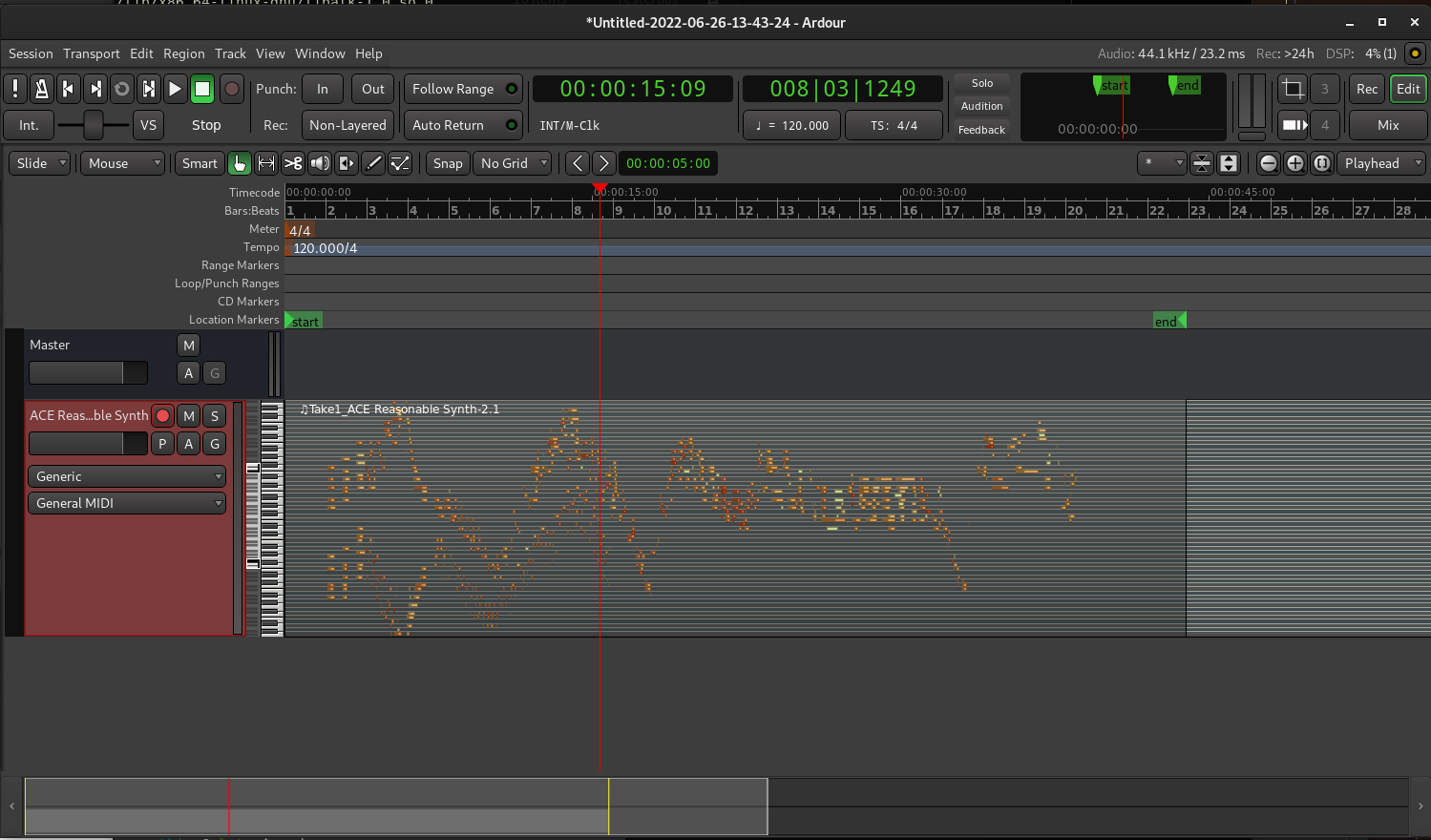
Task: Click the ACE Reasonable Synth track fader
Action: click(88, 443)
